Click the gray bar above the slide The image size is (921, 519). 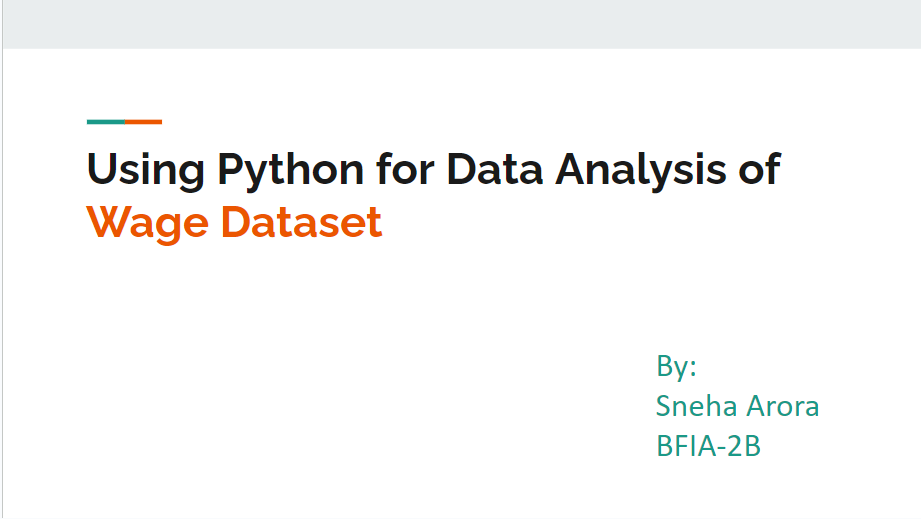coord(460,24)
